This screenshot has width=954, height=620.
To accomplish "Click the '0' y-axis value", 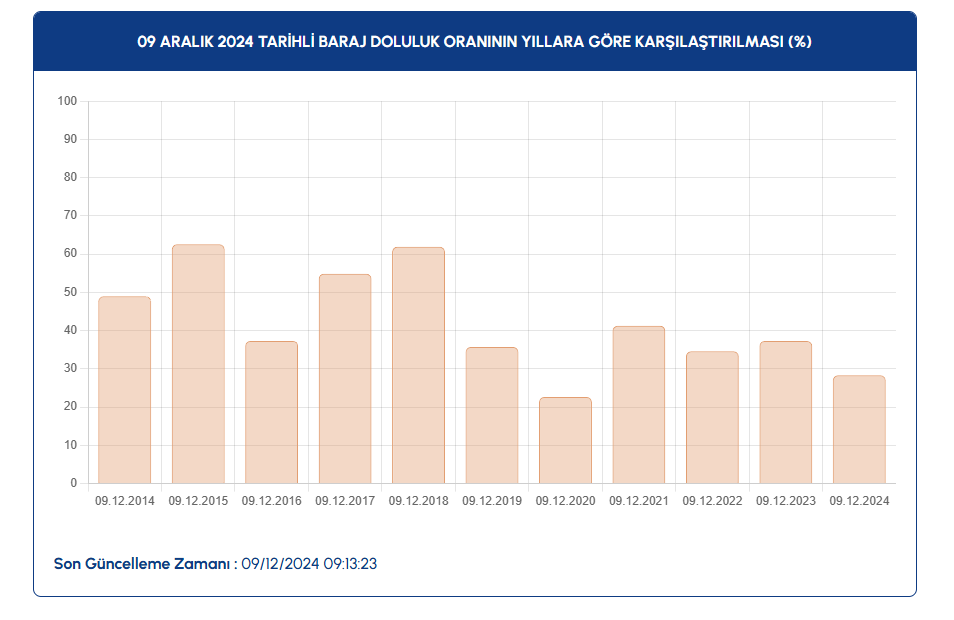I will (x=74, y=483).
